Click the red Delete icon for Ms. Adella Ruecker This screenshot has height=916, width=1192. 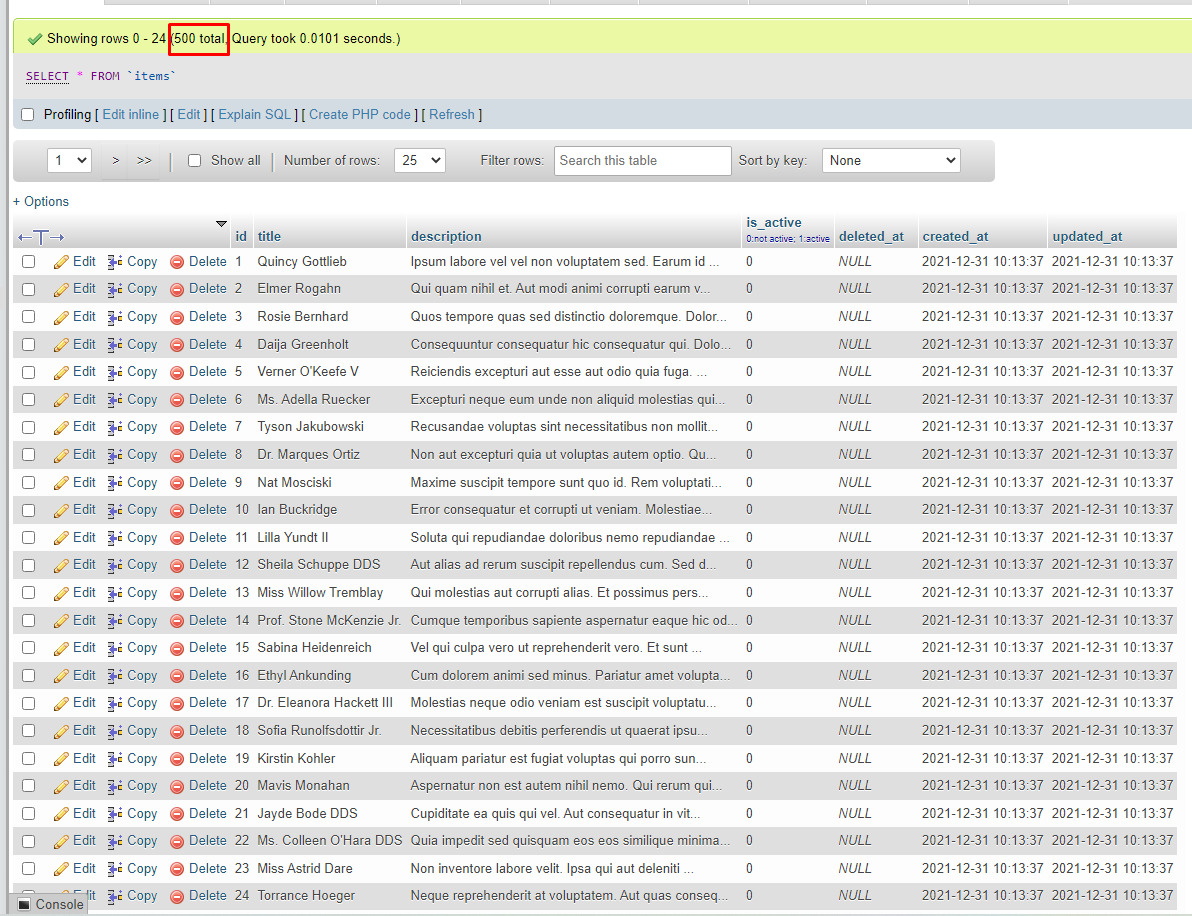177,400
